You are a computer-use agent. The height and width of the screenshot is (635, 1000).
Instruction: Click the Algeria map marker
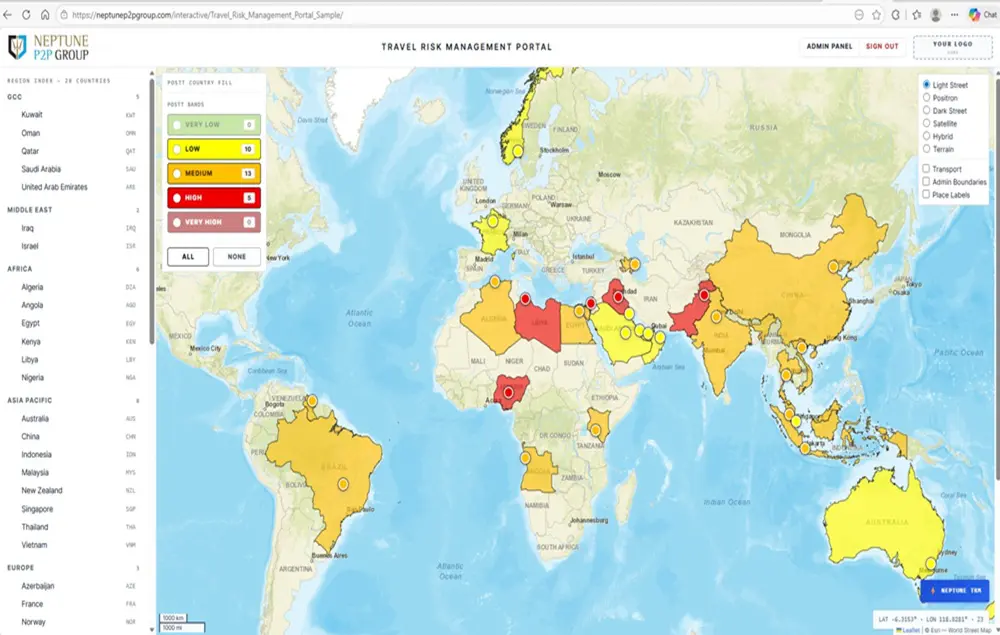click(495, 281)
